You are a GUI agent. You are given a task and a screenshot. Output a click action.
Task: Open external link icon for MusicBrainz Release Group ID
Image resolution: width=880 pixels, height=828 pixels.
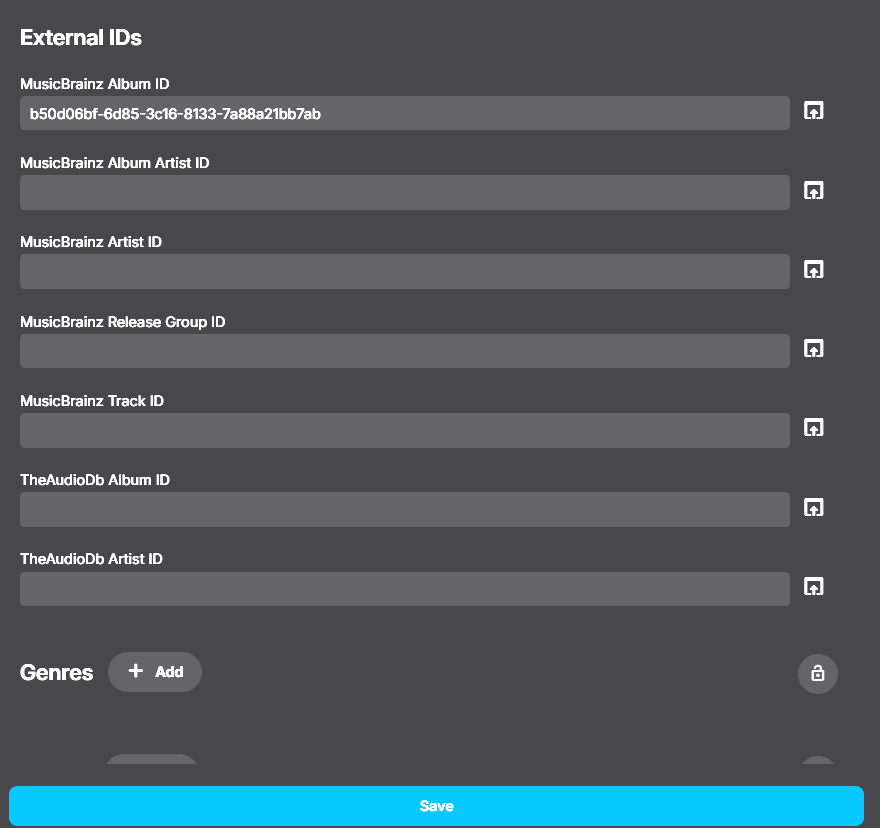(813, 349)
